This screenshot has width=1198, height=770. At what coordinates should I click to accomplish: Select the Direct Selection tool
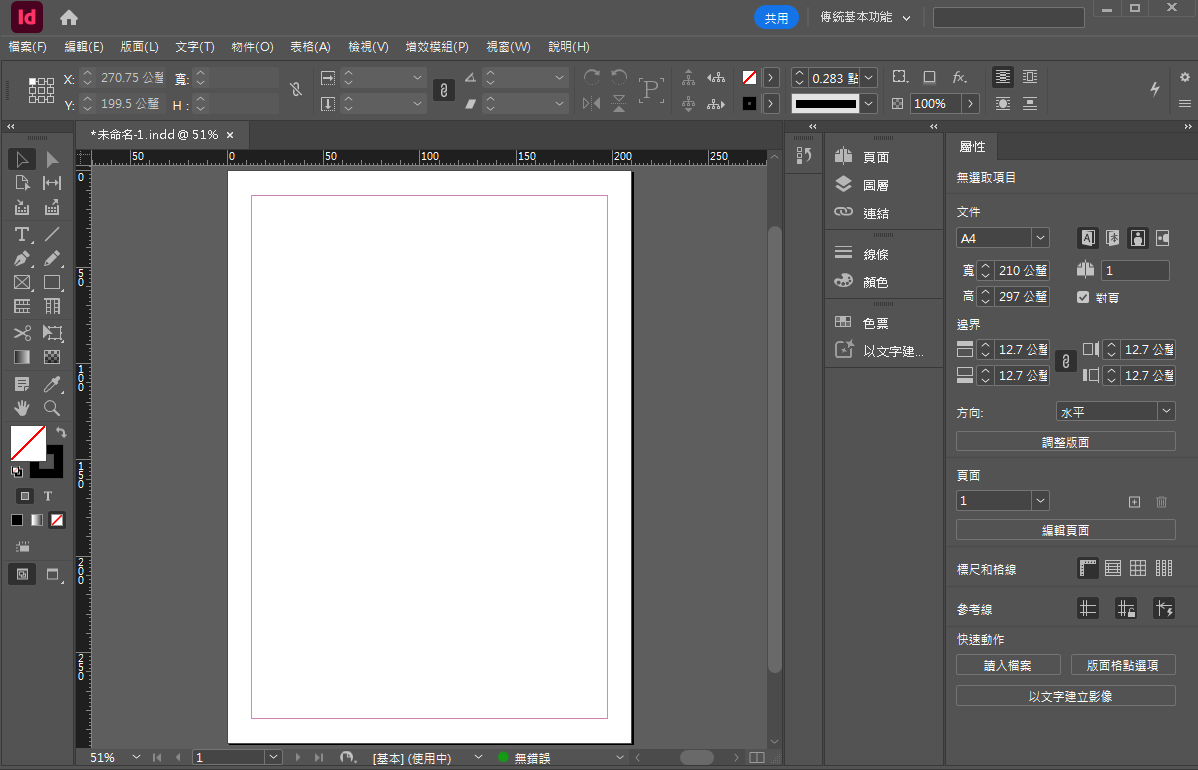(x=52, y=159)
